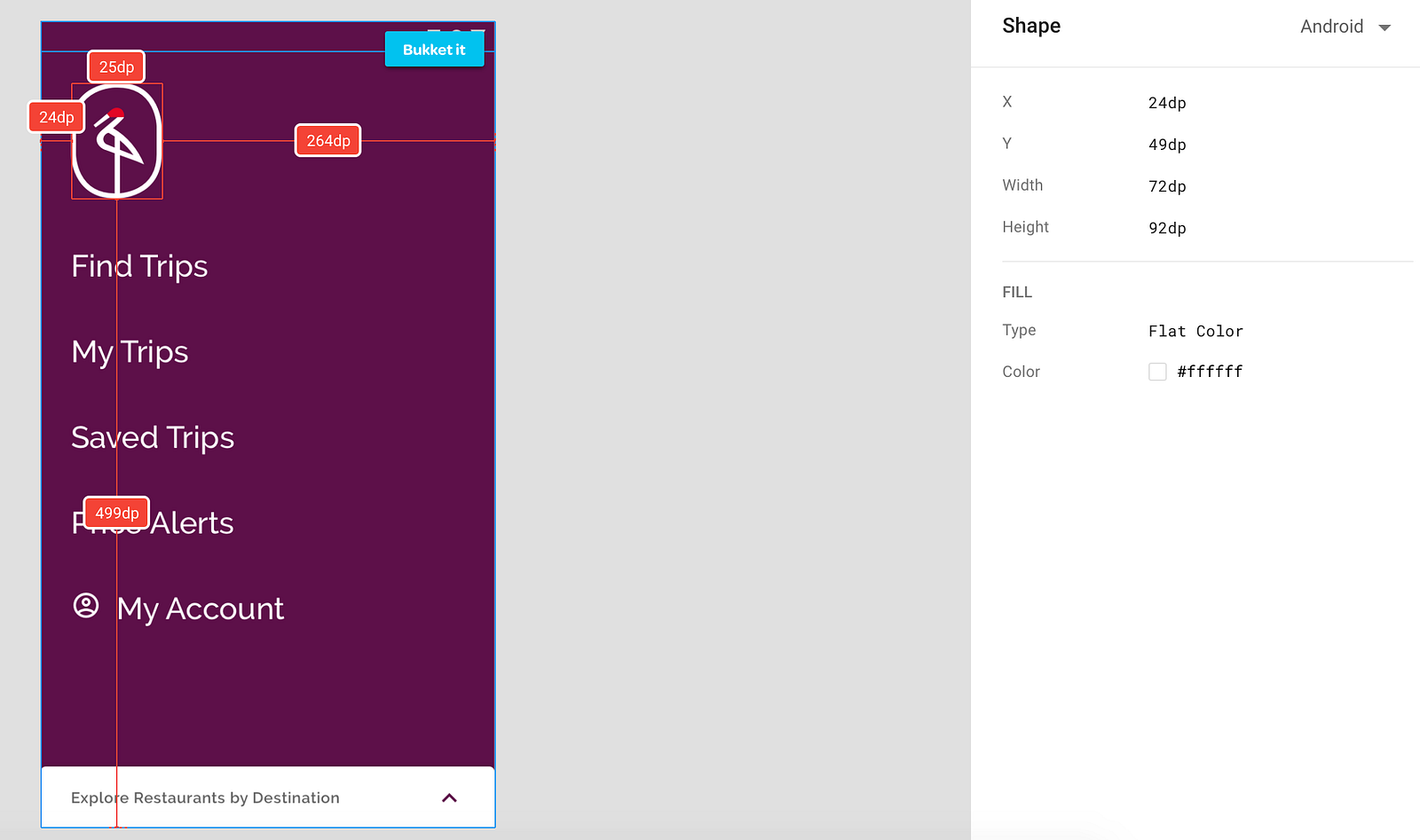The image size is (1420, 840).
Task: Select the X value 24dp
Action: pos(1167,103)
